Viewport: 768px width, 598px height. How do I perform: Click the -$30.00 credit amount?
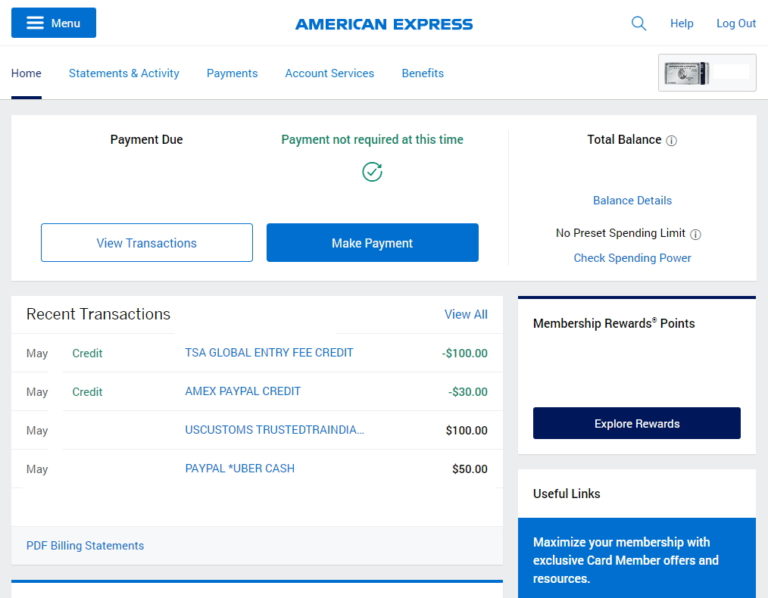[468, 392]
